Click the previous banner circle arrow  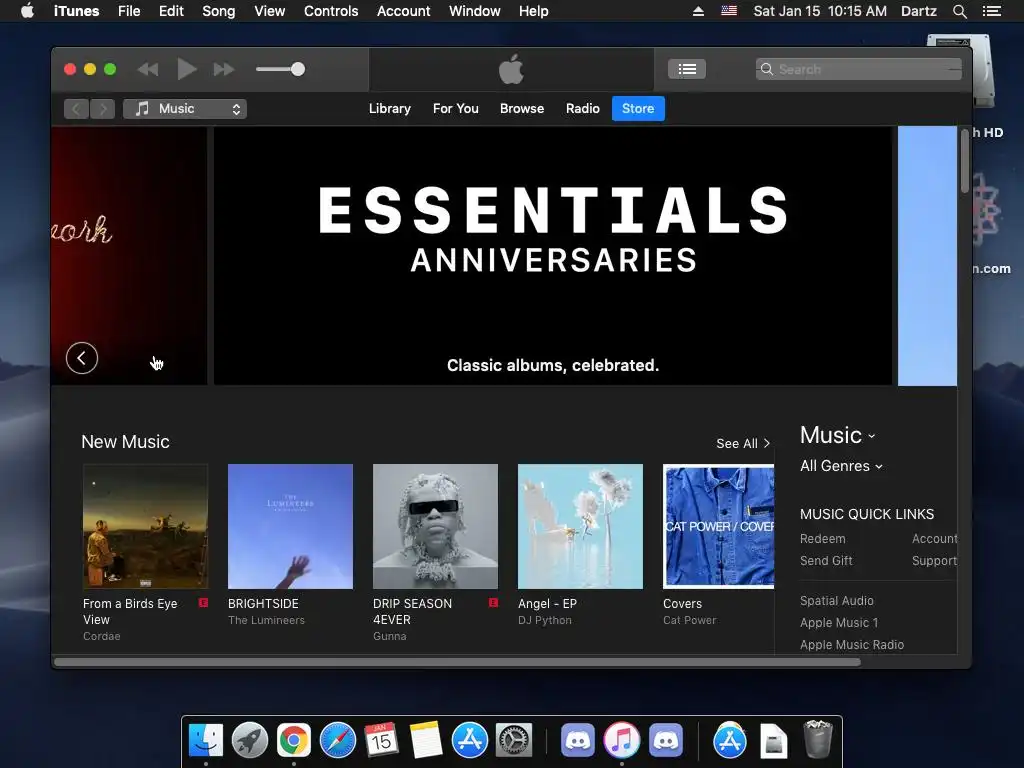[x=82, y=358]
